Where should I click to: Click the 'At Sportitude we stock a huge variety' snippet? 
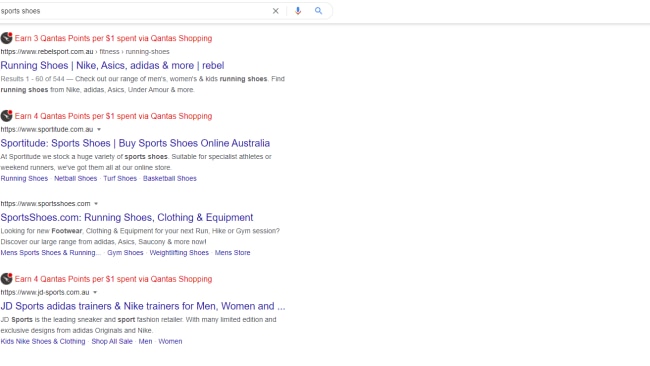click(136, 162)
